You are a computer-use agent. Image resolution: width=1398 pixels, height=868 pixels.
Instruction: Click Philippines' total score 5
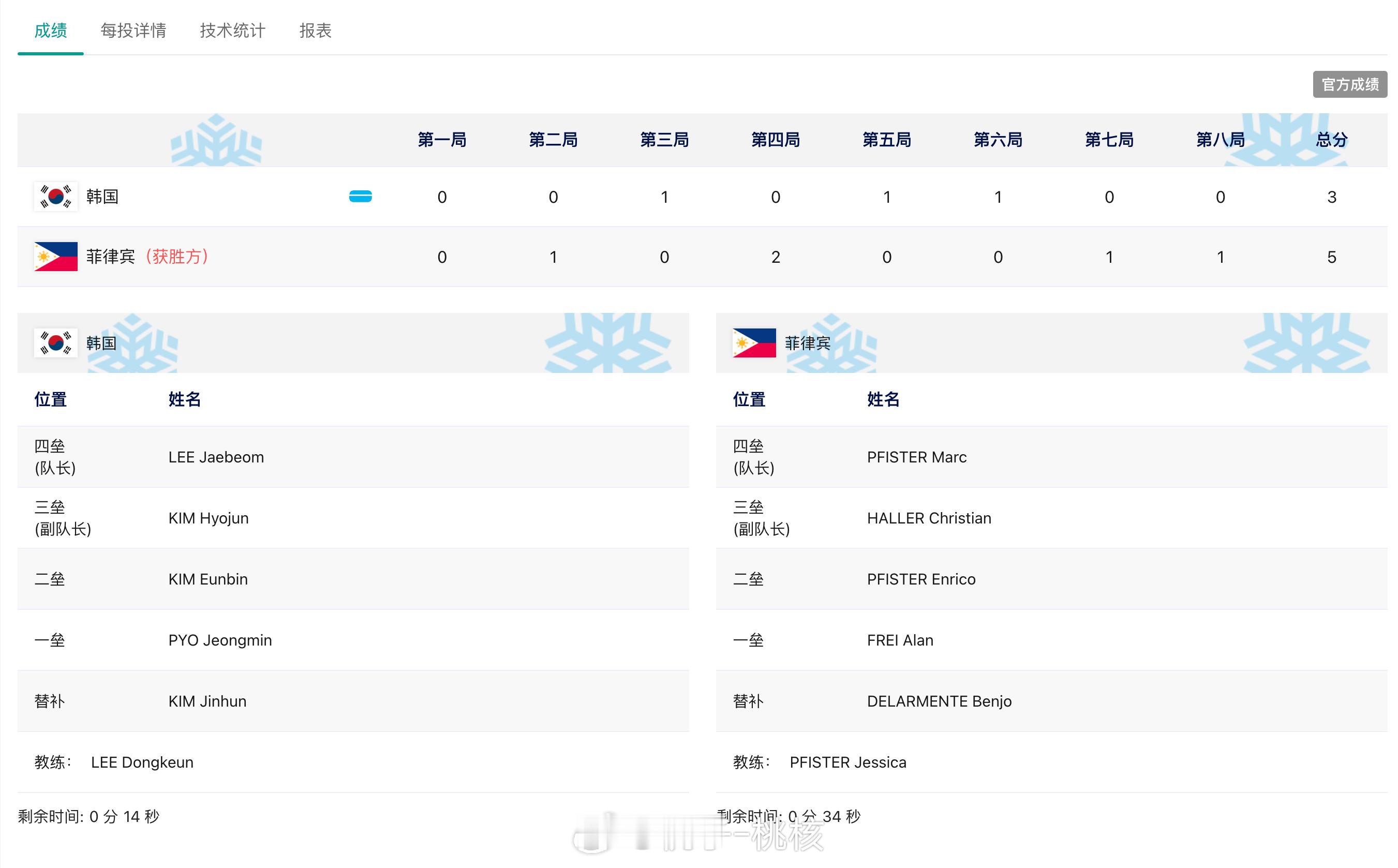tap(1332, 257)
